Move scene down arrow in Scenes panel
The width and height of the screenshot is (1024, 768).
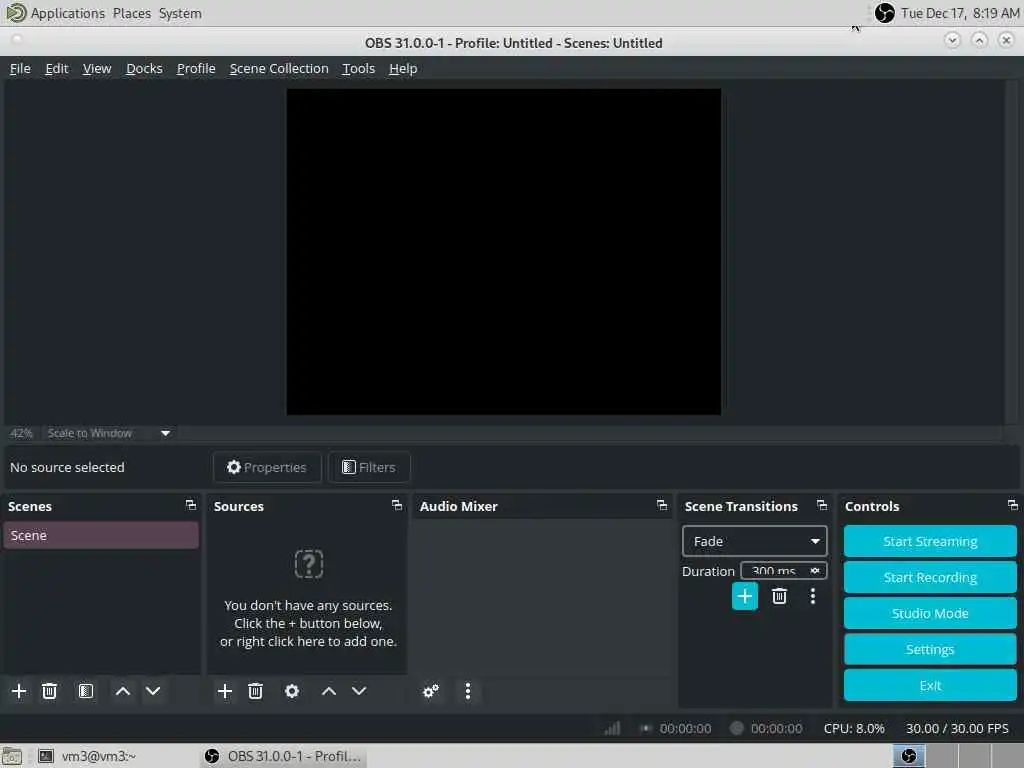tap(153, 691)
